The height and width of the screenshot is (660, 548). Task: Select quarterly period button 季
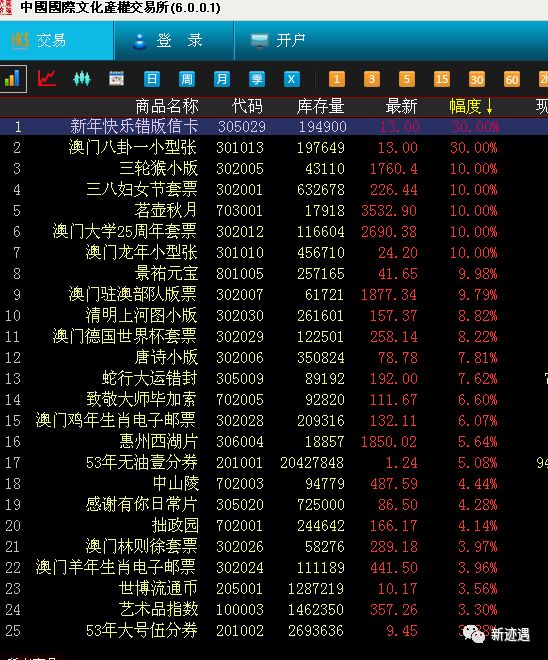[256, 79]
